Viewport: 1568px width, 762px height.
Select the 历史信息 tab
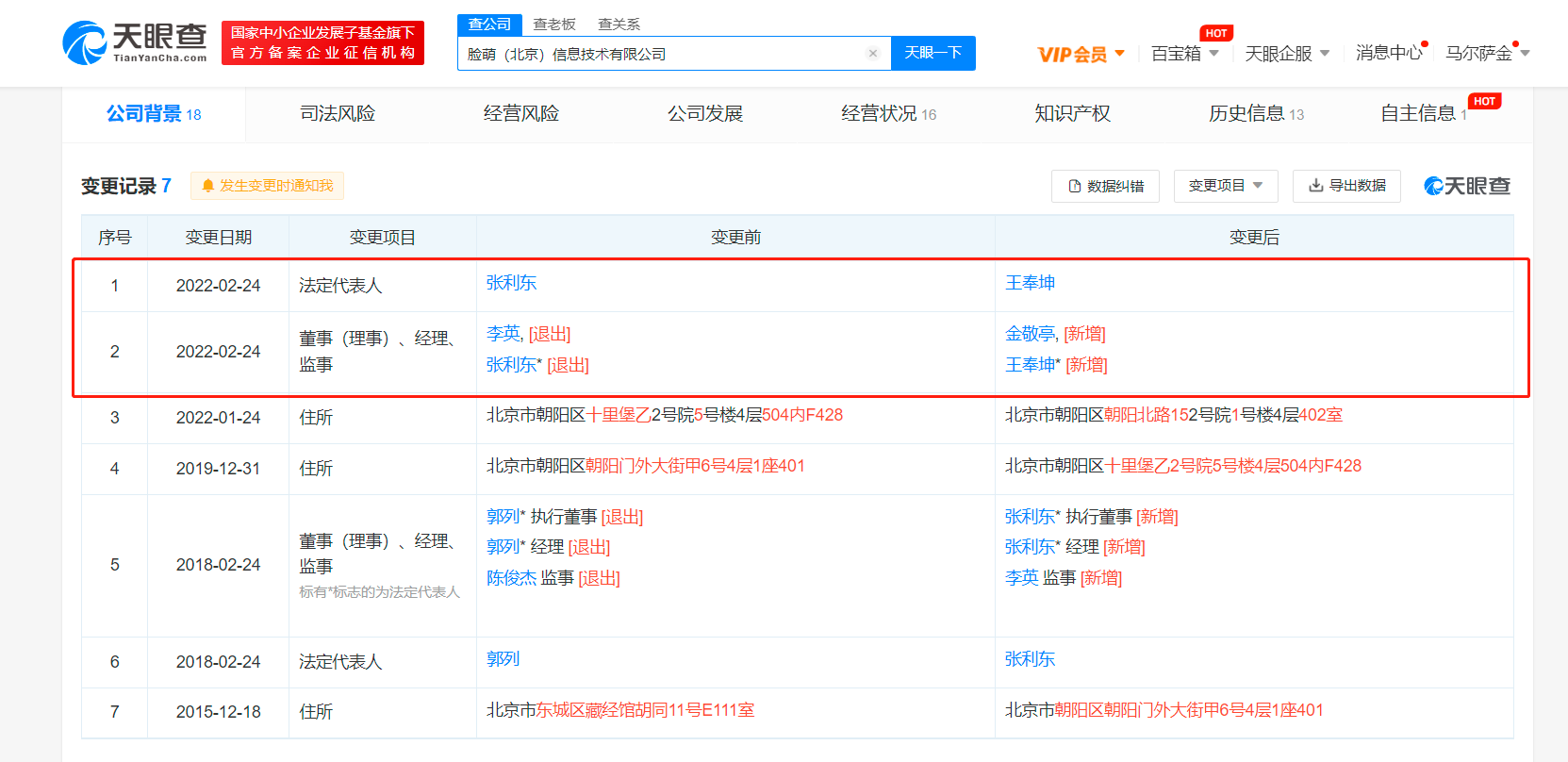pos(1257,114)
